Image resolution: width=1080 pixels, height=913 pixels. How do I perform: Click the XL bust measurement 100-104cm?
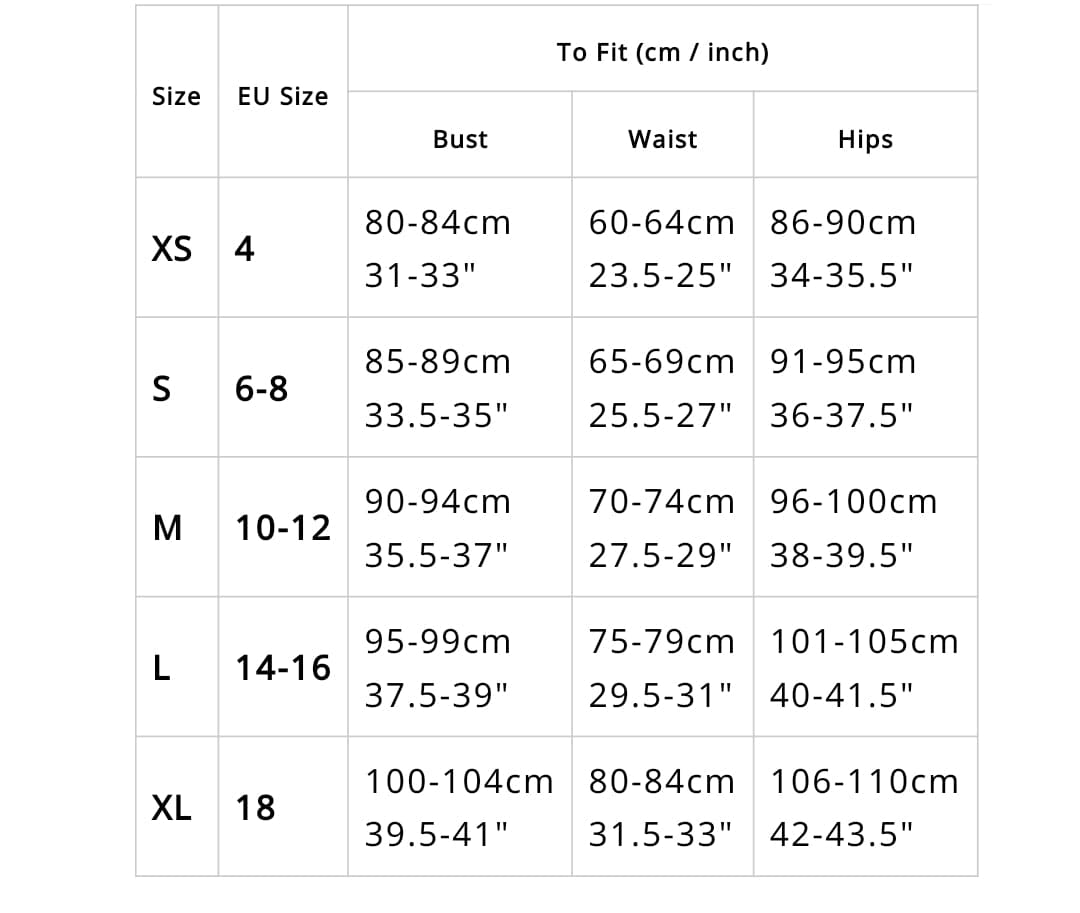[x=458, y=782]
